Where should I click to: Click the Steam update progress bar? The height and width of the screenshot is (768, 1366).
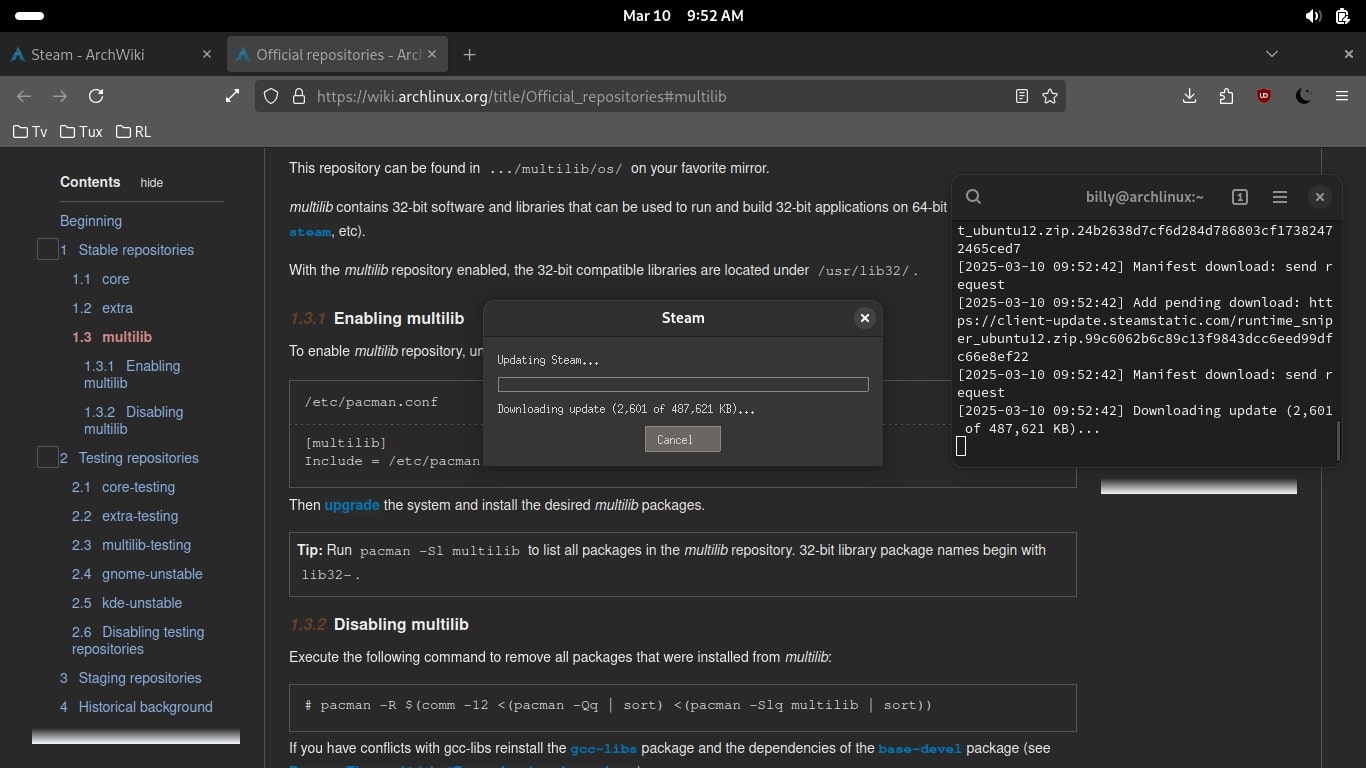(683, 384)
